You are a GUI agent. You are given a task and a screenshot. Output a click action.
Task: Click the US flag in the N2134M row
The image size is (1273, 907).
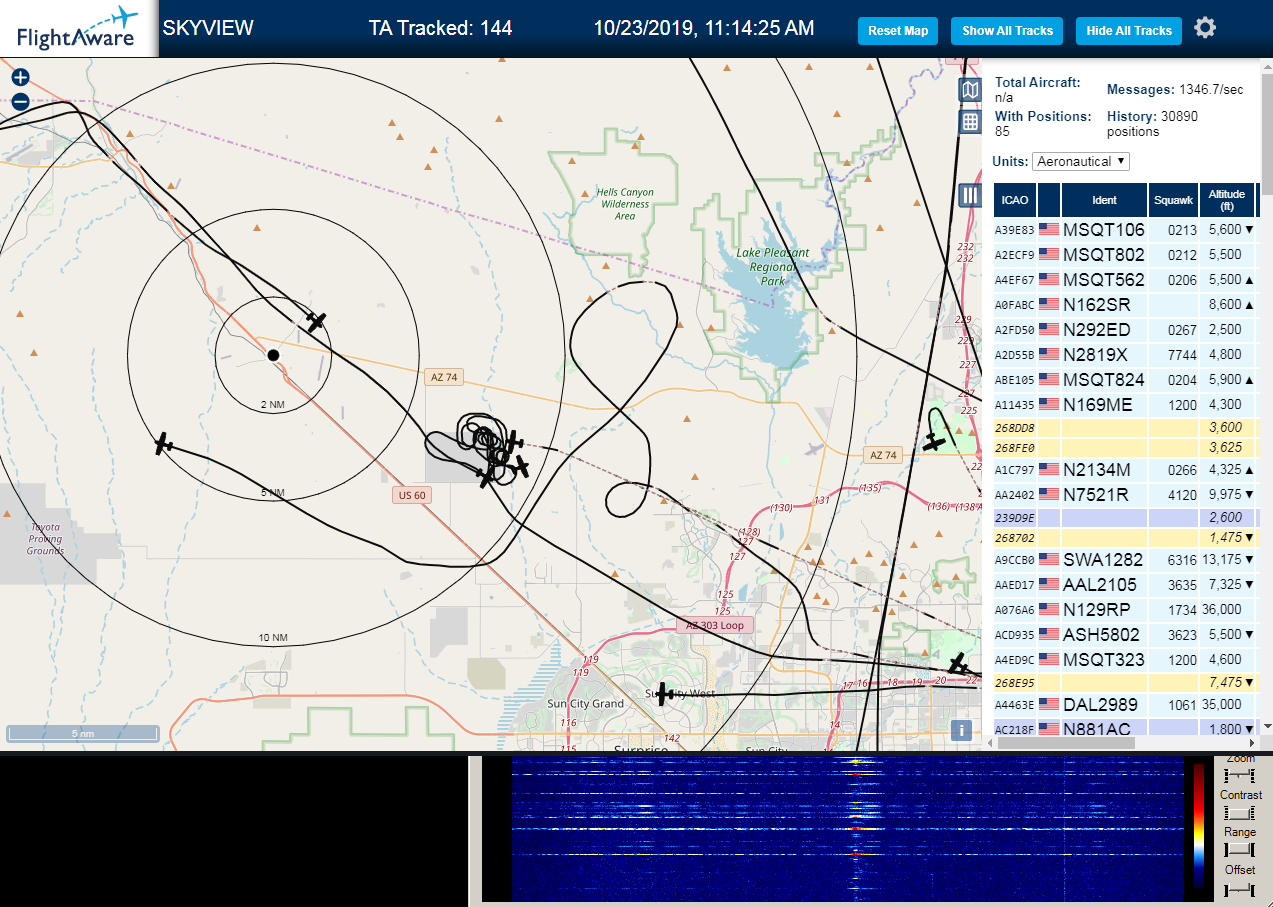click(x=1049, y=469)
